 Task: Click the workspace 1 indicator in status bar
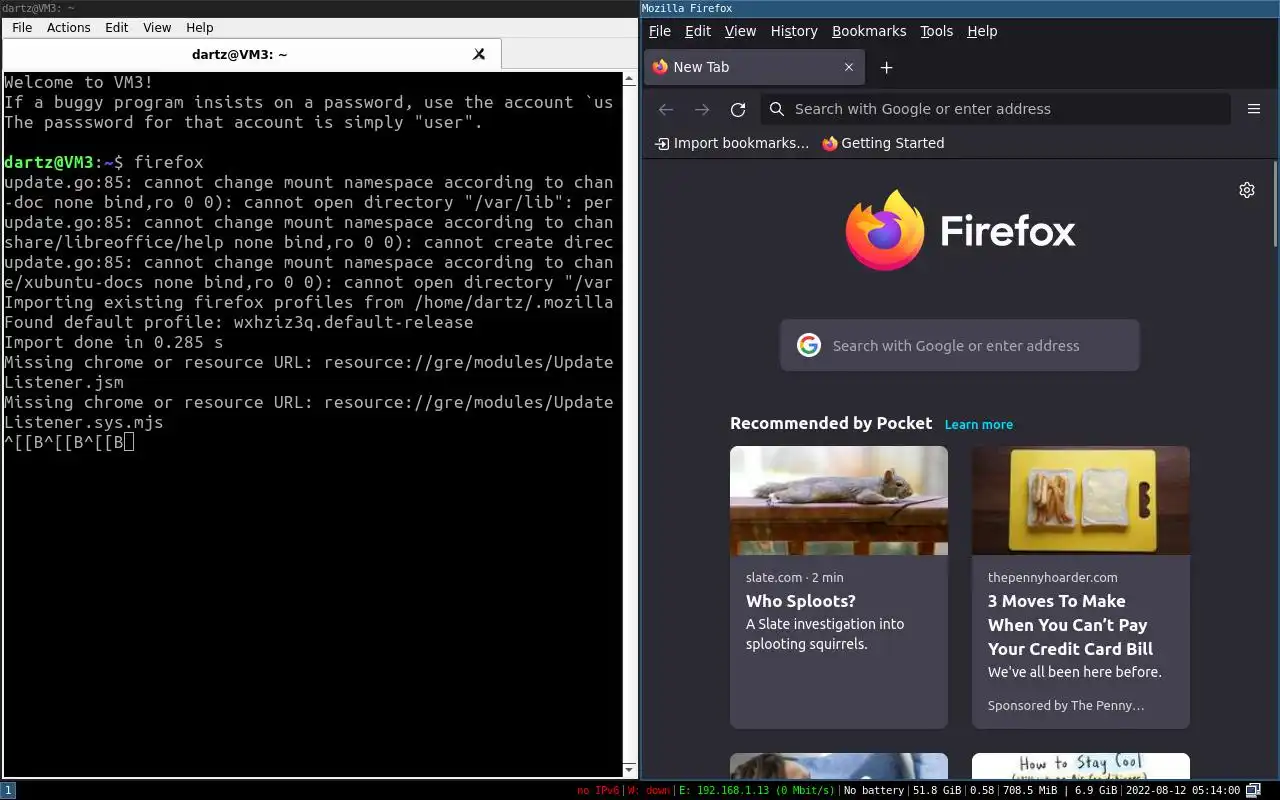[x=8, y=790]
